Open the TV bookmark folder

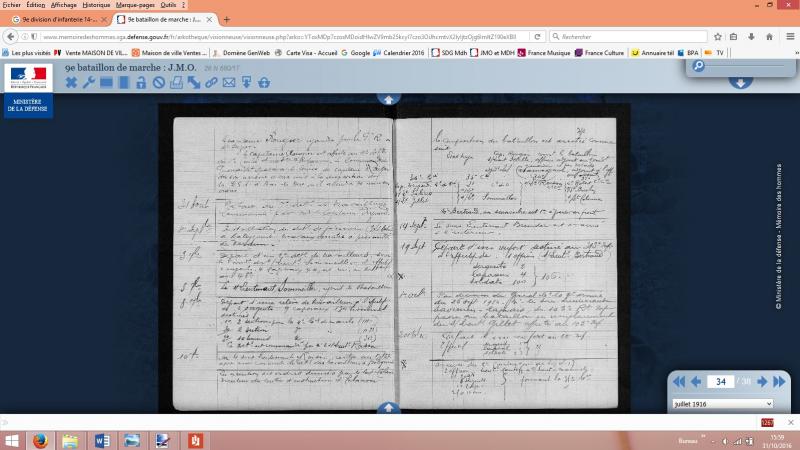[714, 53]
